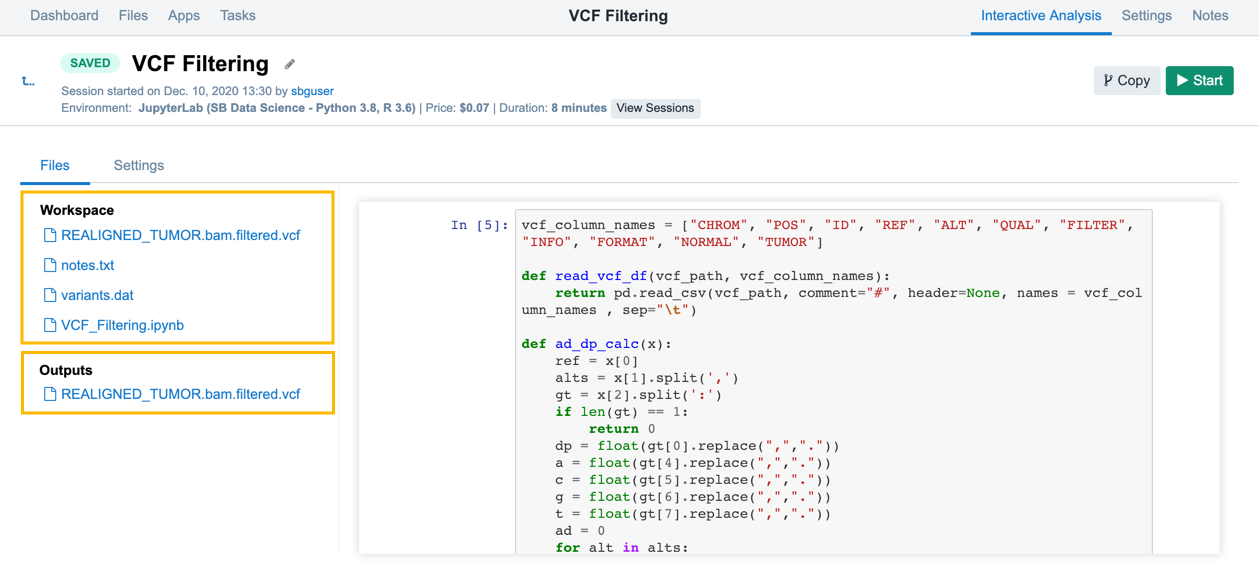Switch to the Files sub-tab
The height and width of the screenshot is (580, 1259).
point(55,166)
